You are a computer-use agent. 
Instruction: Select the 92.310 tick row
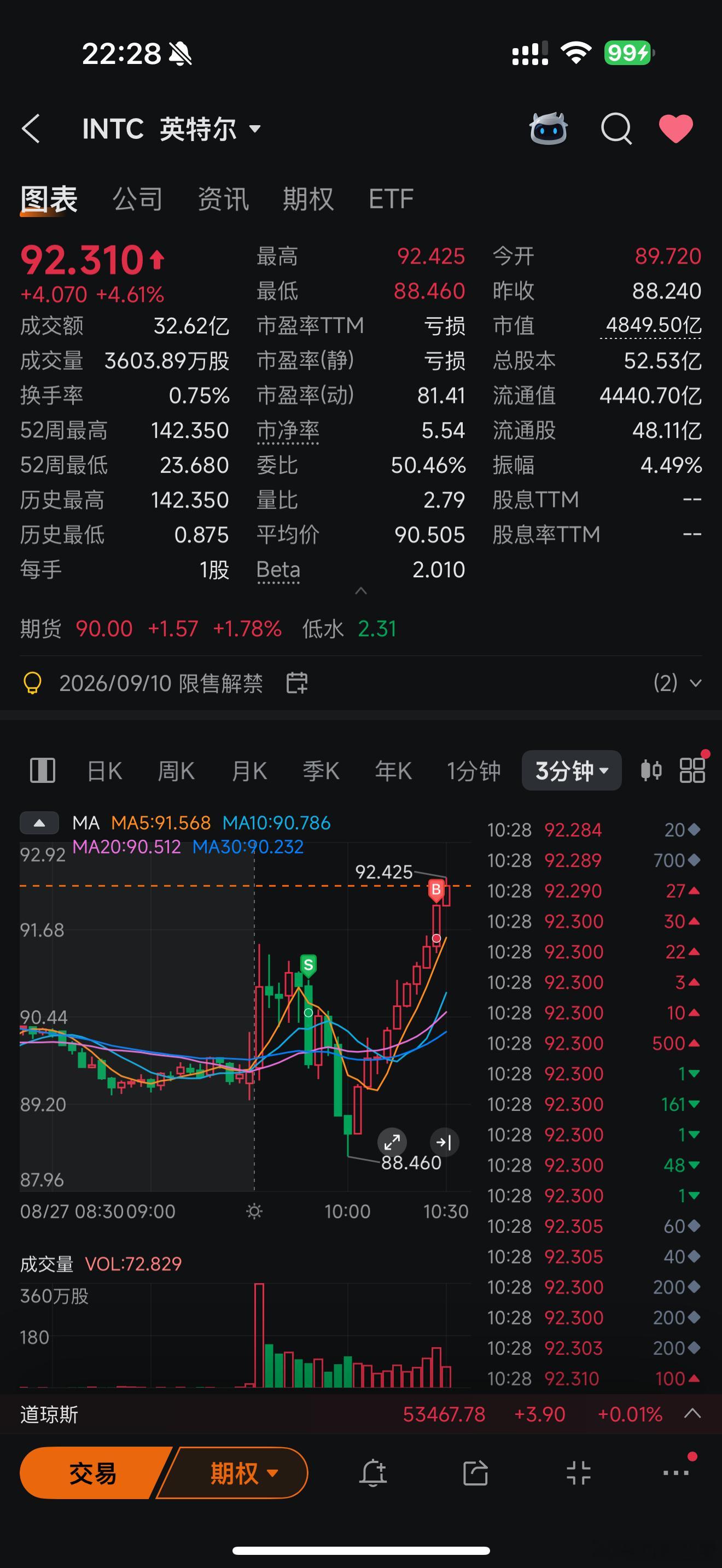(x=594, y=1379)
